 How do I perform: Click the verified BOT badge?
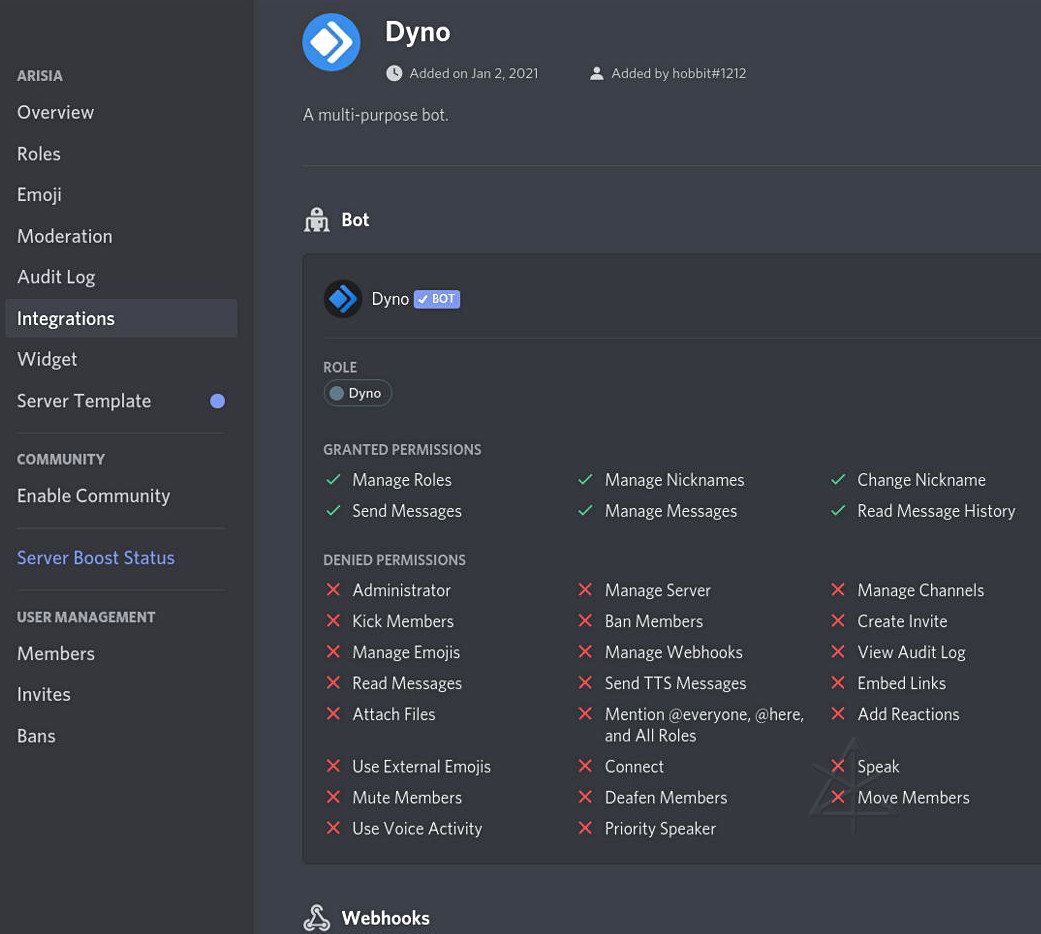437,299
